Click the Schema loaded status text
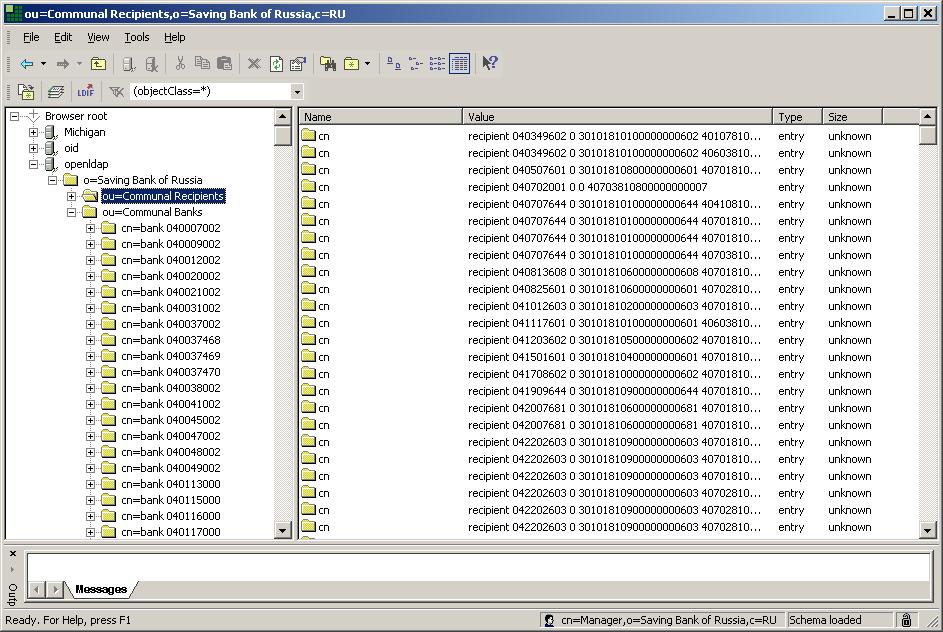Screen dimensions: 943x632 825,620
